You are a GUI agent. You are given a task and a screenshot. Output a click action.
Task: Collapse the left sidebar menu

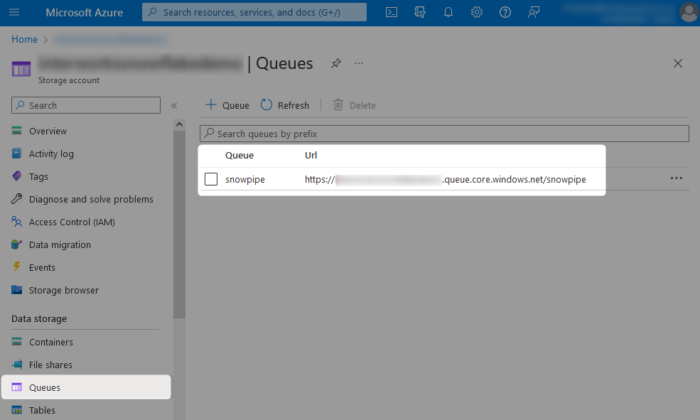click(174, 105)
